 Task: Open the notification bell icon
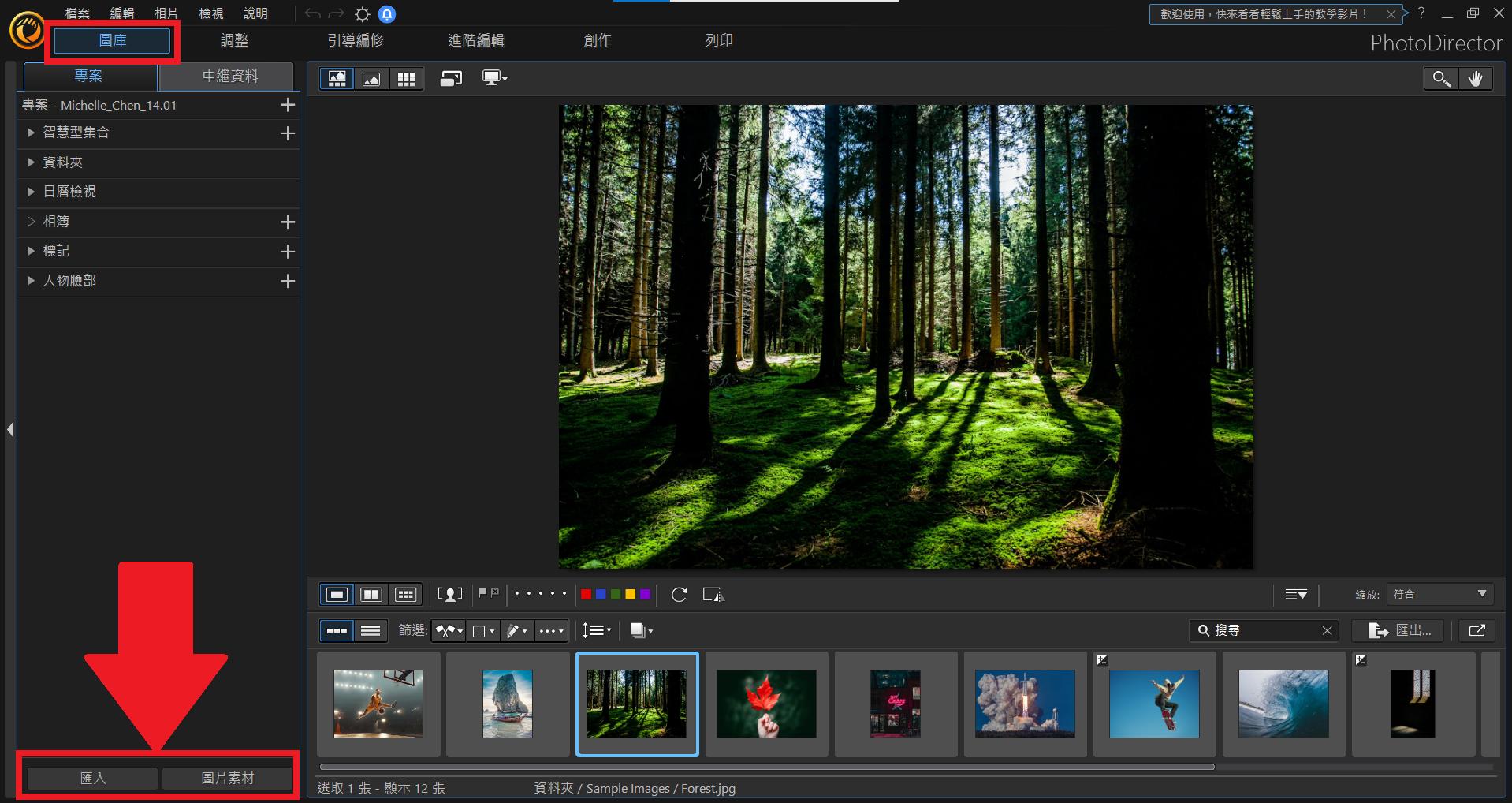(387, 14)
